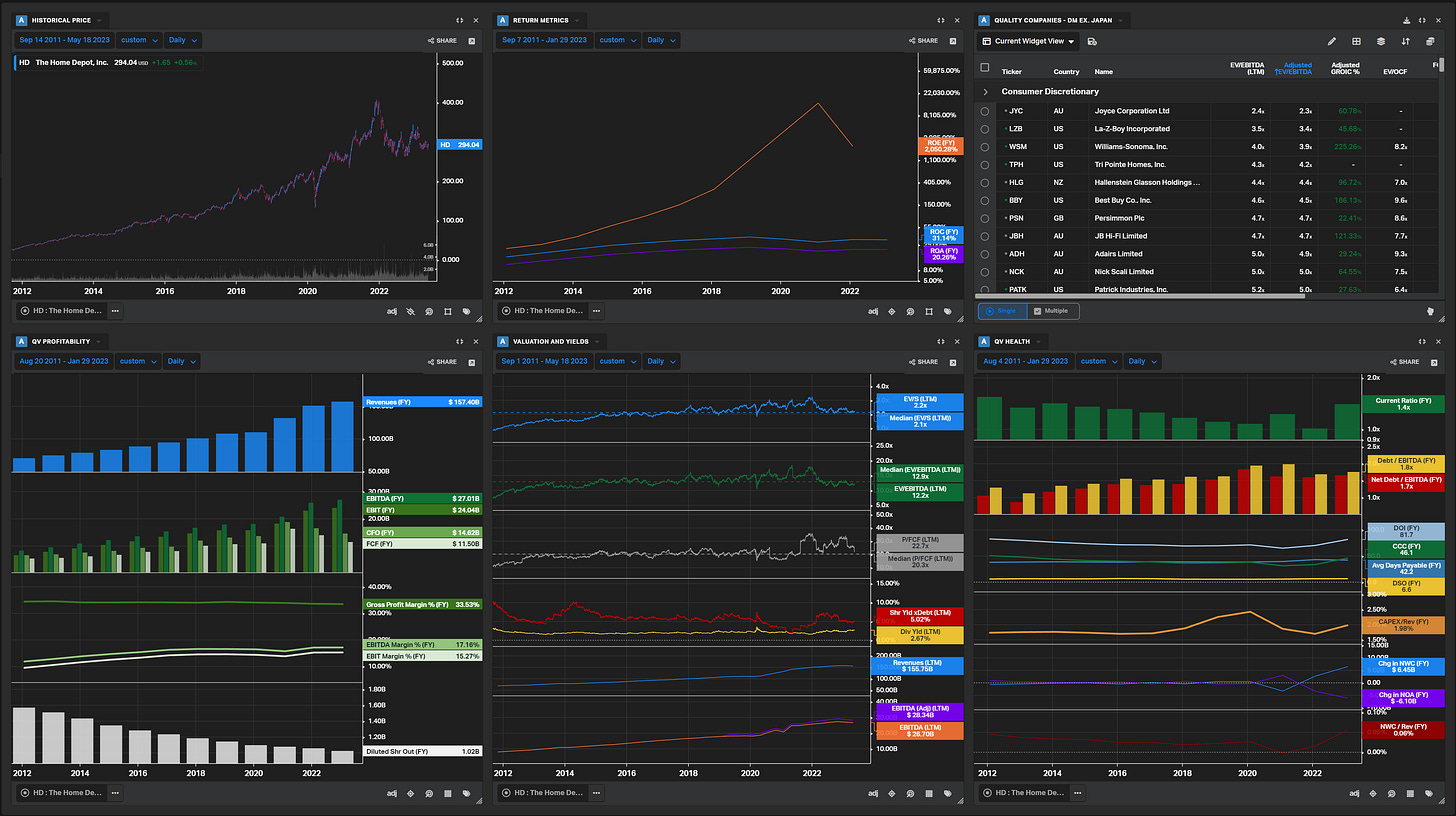Tick the select-all checkbox in the table header
This screenshot has height=816, width=1456.
(985, 68)
